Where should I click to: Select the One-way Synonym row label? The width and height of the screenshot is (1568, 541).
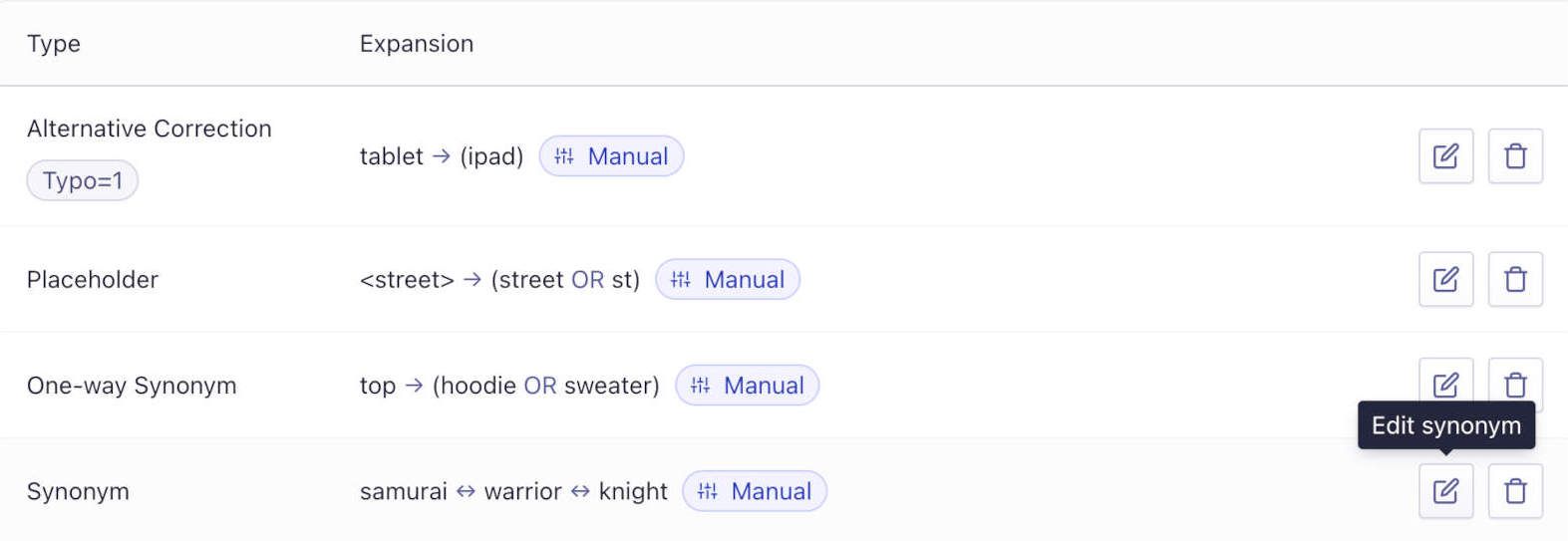132,386
